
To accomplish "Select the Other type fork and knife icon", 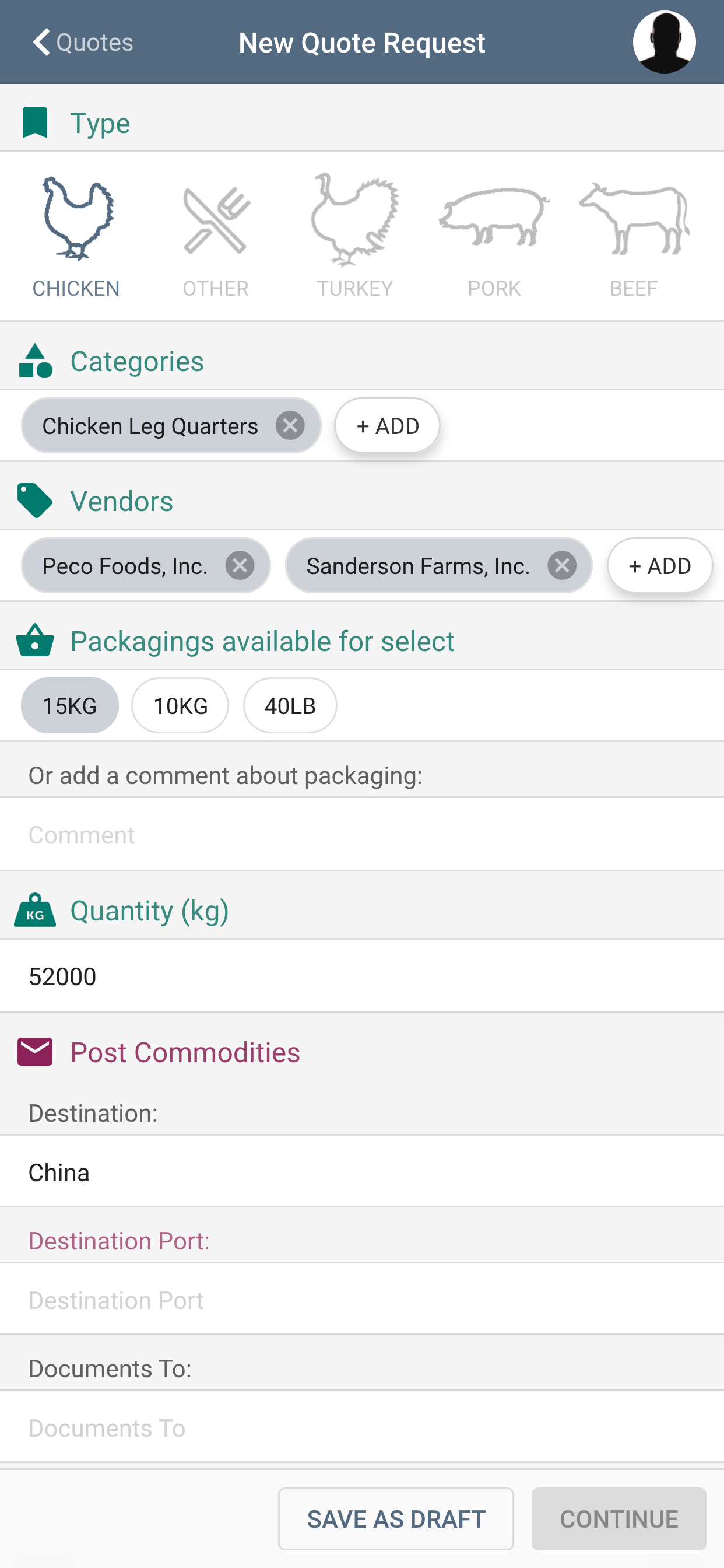I will 216,220.
